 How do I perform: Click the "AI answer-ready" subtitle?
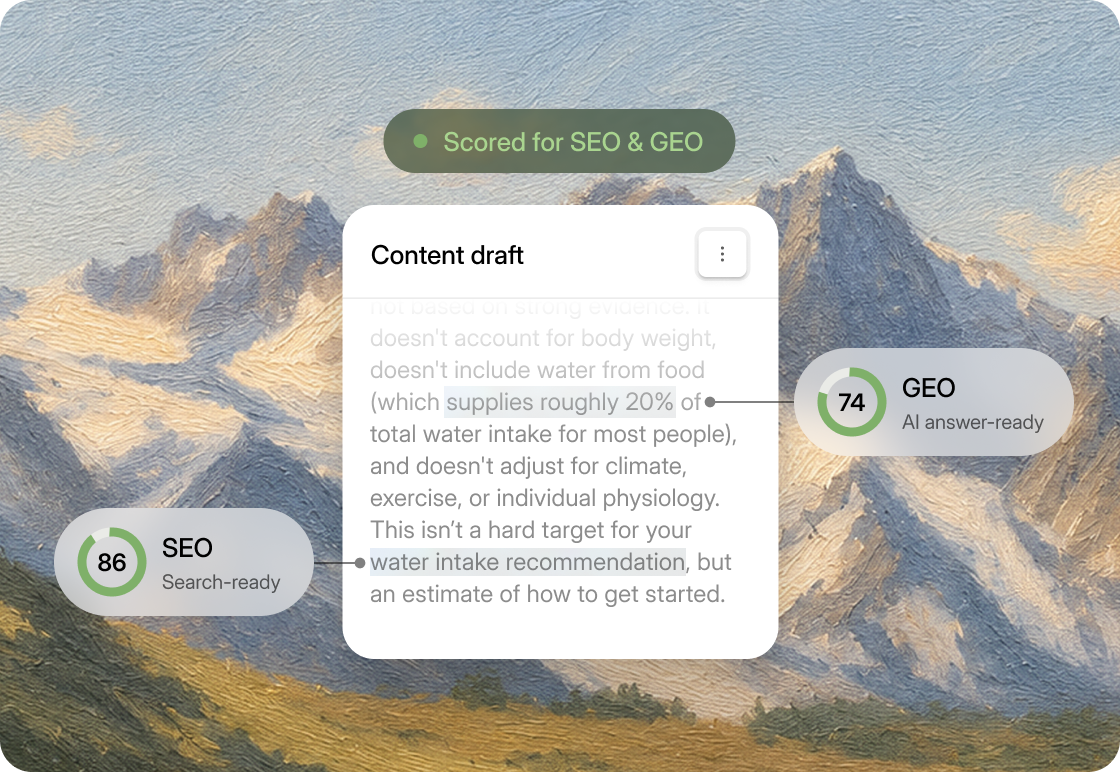tap(973, 422)
